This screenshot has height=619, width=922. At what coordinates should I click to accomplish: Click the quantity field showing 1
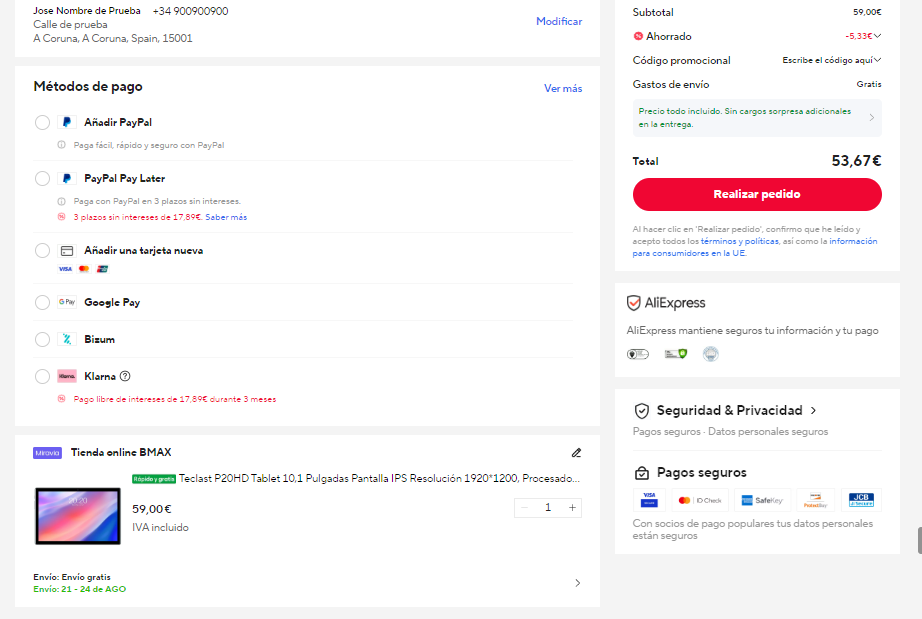click(548, 508)
